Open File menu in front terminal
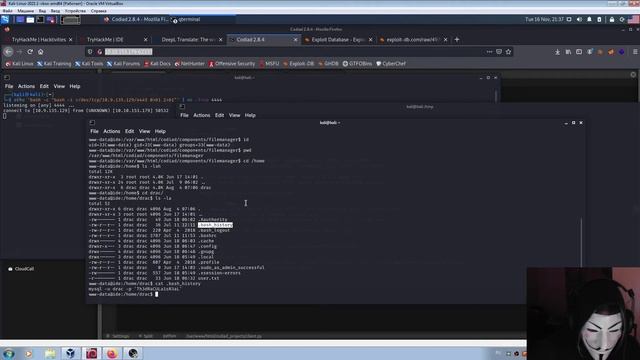Screen dimensions: 640x360 94,131
